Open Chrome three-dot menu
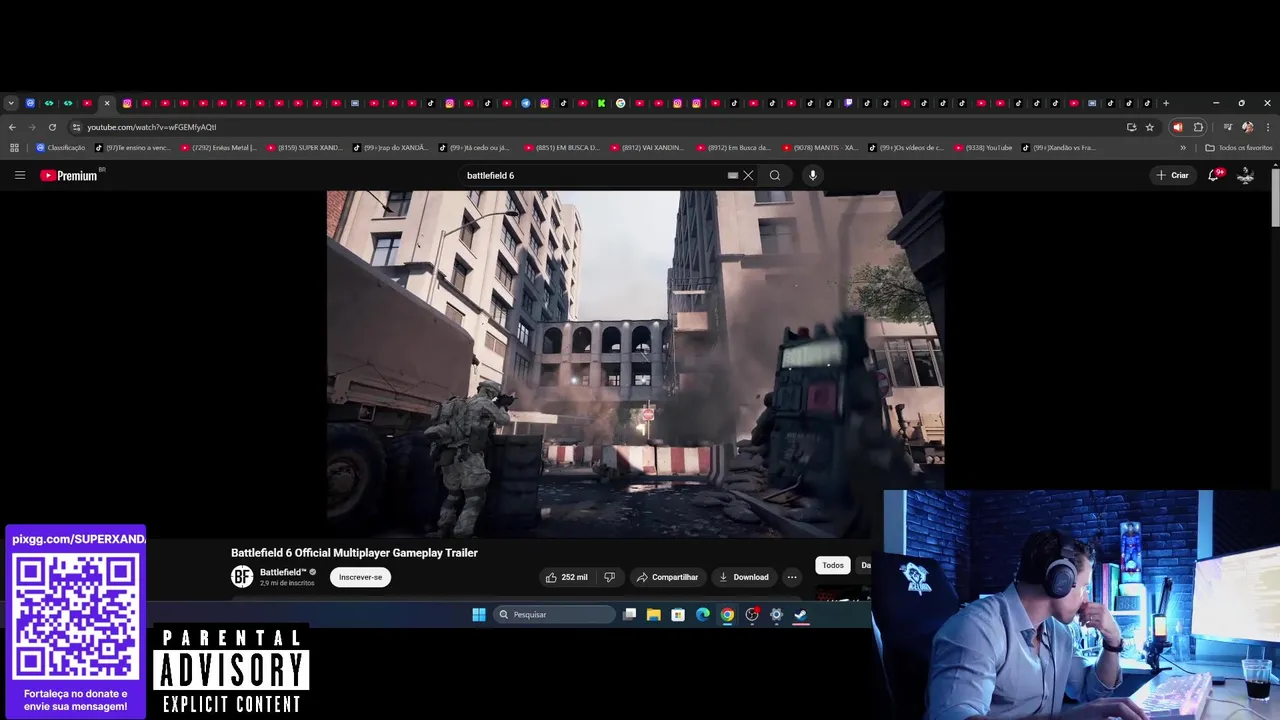The width and height of the screenshot is (1280, 720). point(1268,127)
